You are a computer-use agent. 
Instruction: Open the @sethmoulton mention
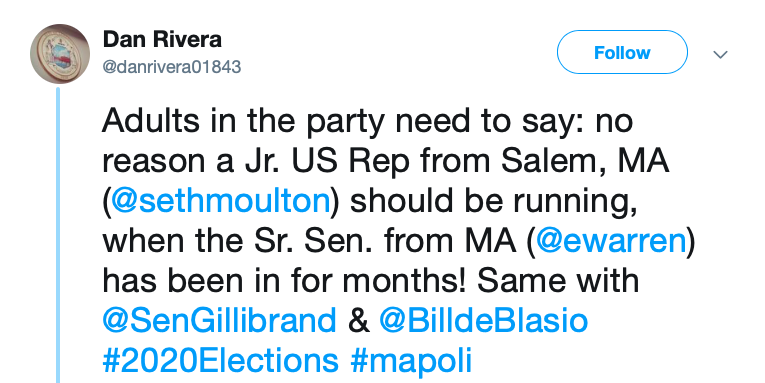click(x=221, y=201)
